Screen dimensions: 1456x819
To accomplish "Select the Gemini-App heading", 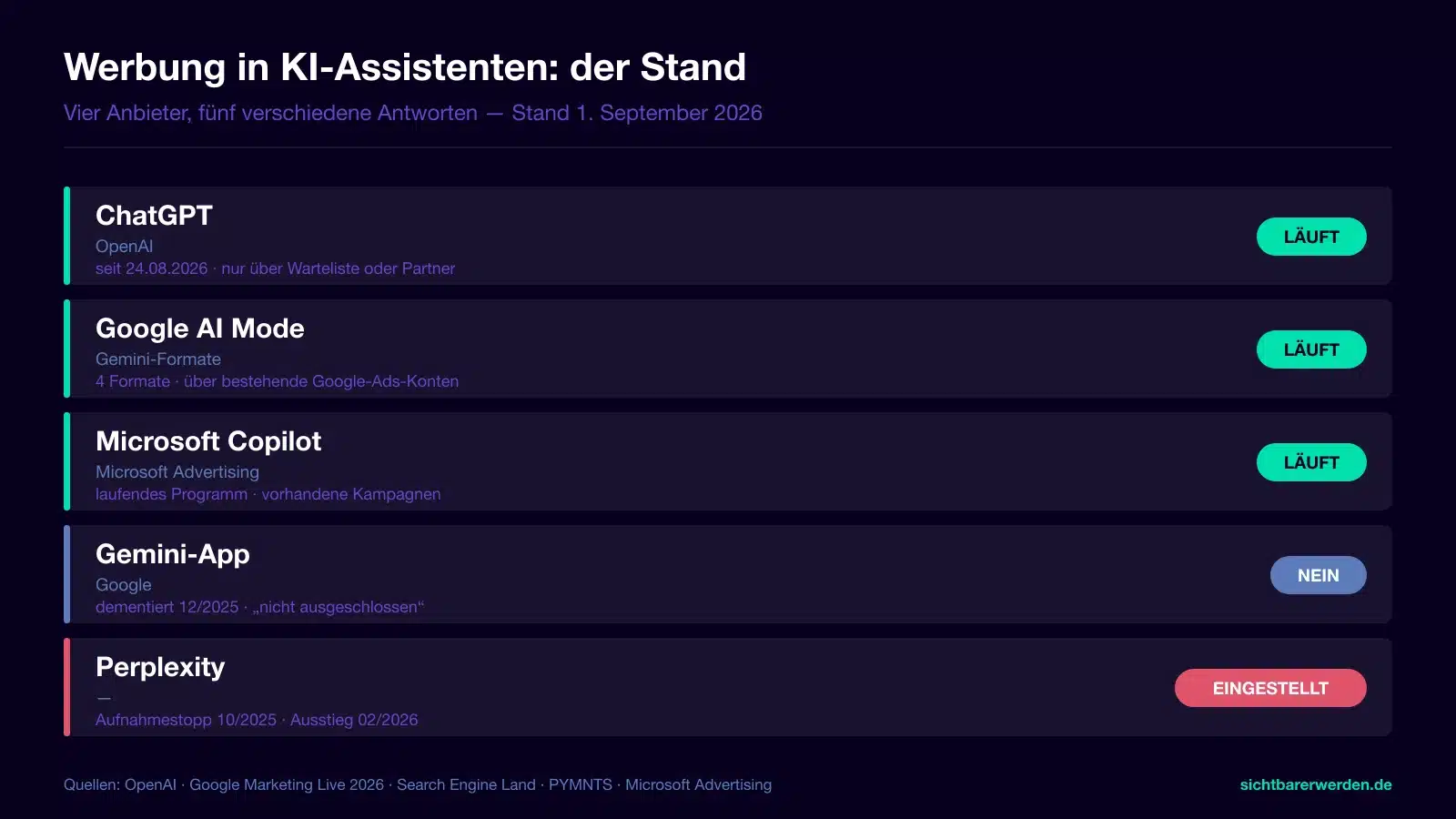I will click(x=173, y=554).
